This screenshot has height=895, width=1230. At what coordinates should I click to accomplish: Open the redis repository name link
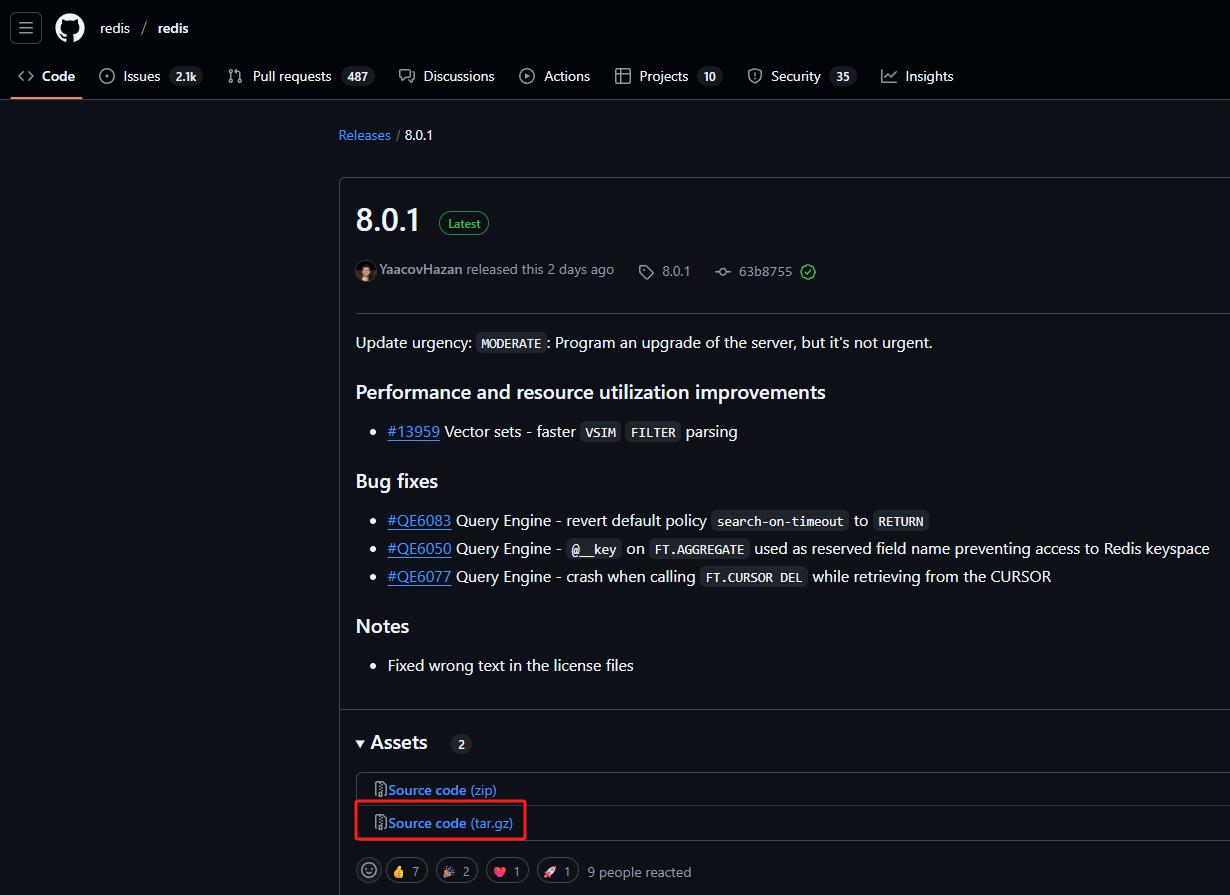pos(173,28)
